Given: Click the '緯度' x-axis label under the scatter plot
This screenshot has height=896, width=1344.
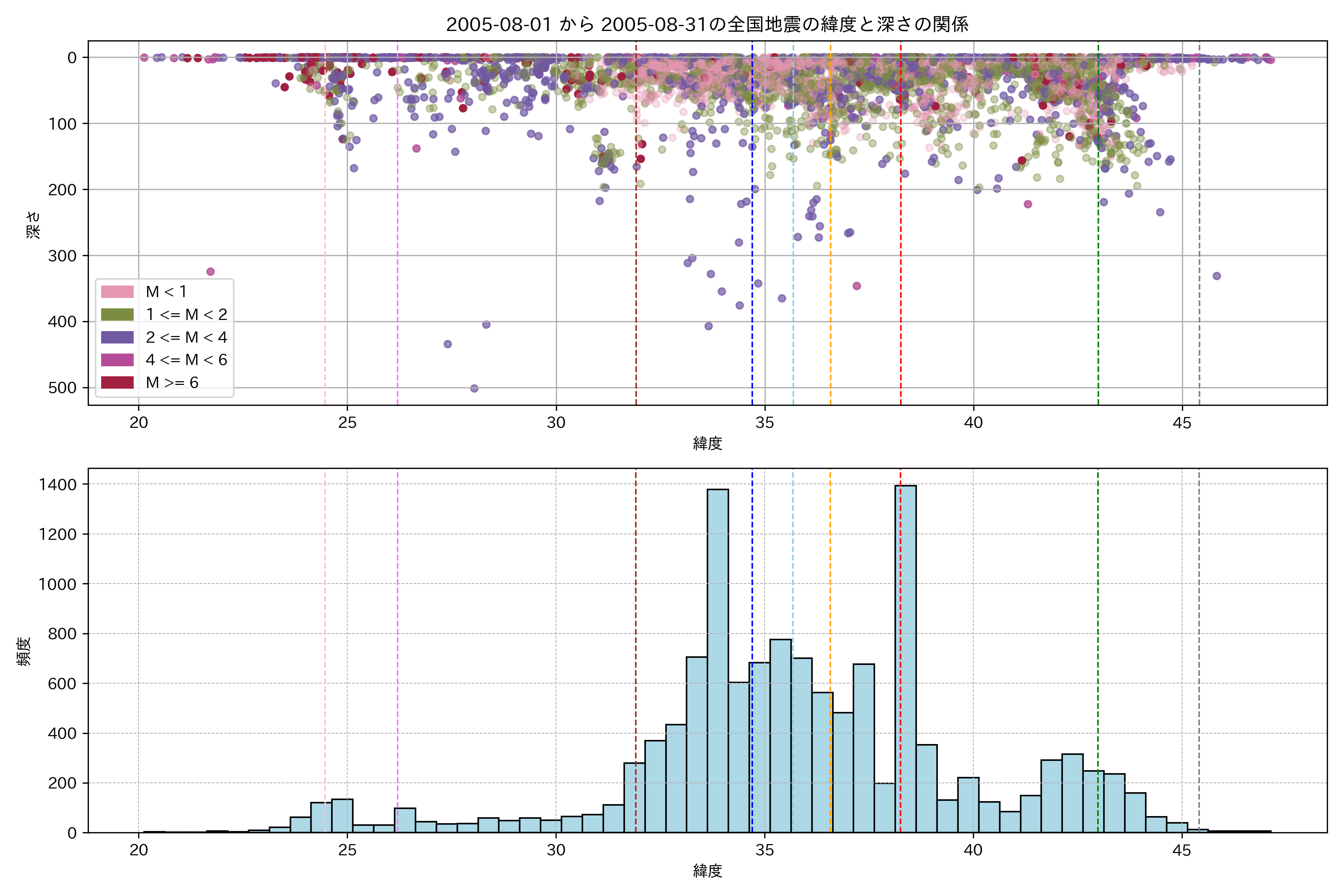Looking at the screenshot, I should click(x=707, y=444).
